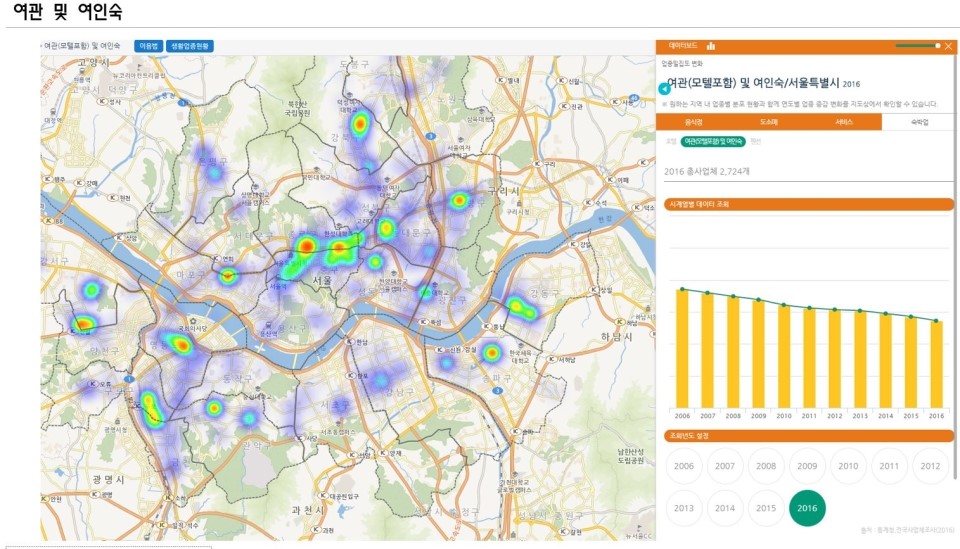This screenshot has height=549, width=960.
Task: Close the 데이터보드 panel with the X
Action: coord(948,46)
